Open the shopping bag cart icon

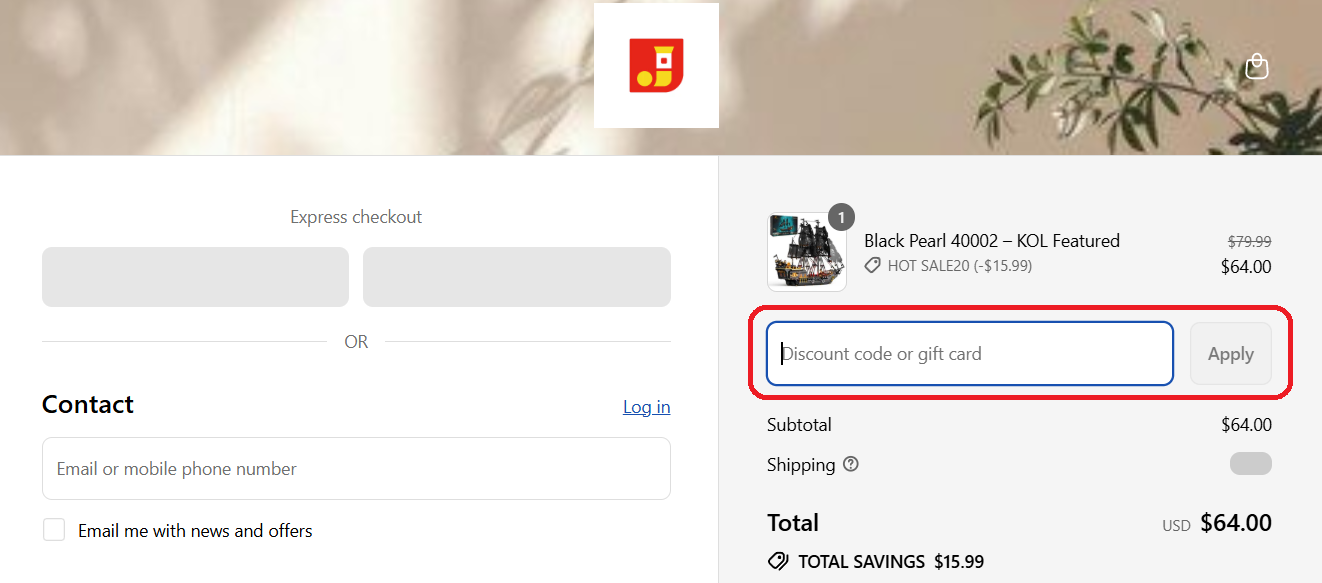coord(1256,67)
